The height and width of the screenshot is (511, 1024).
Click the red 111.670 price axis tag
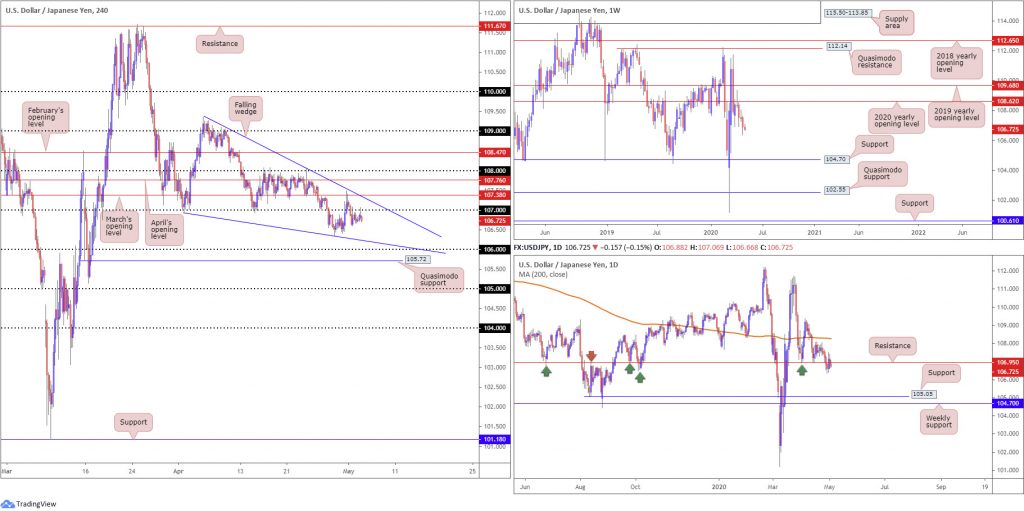[x=493, y=25]
